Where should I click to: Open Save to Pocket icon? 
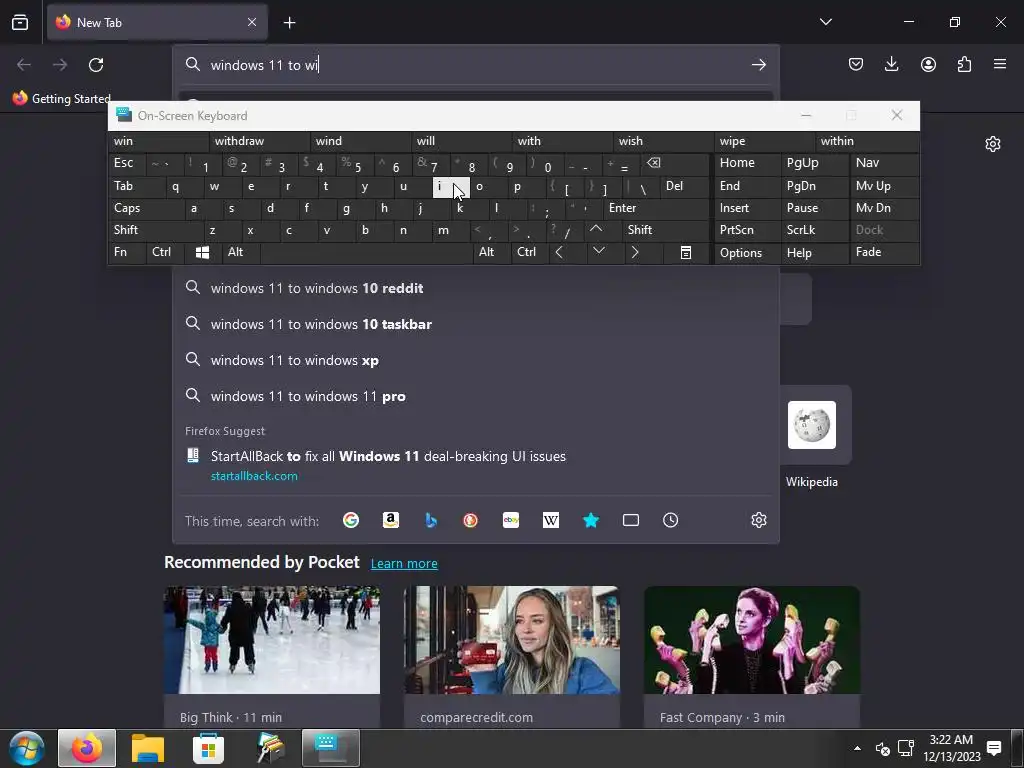[x=856, y=64]
